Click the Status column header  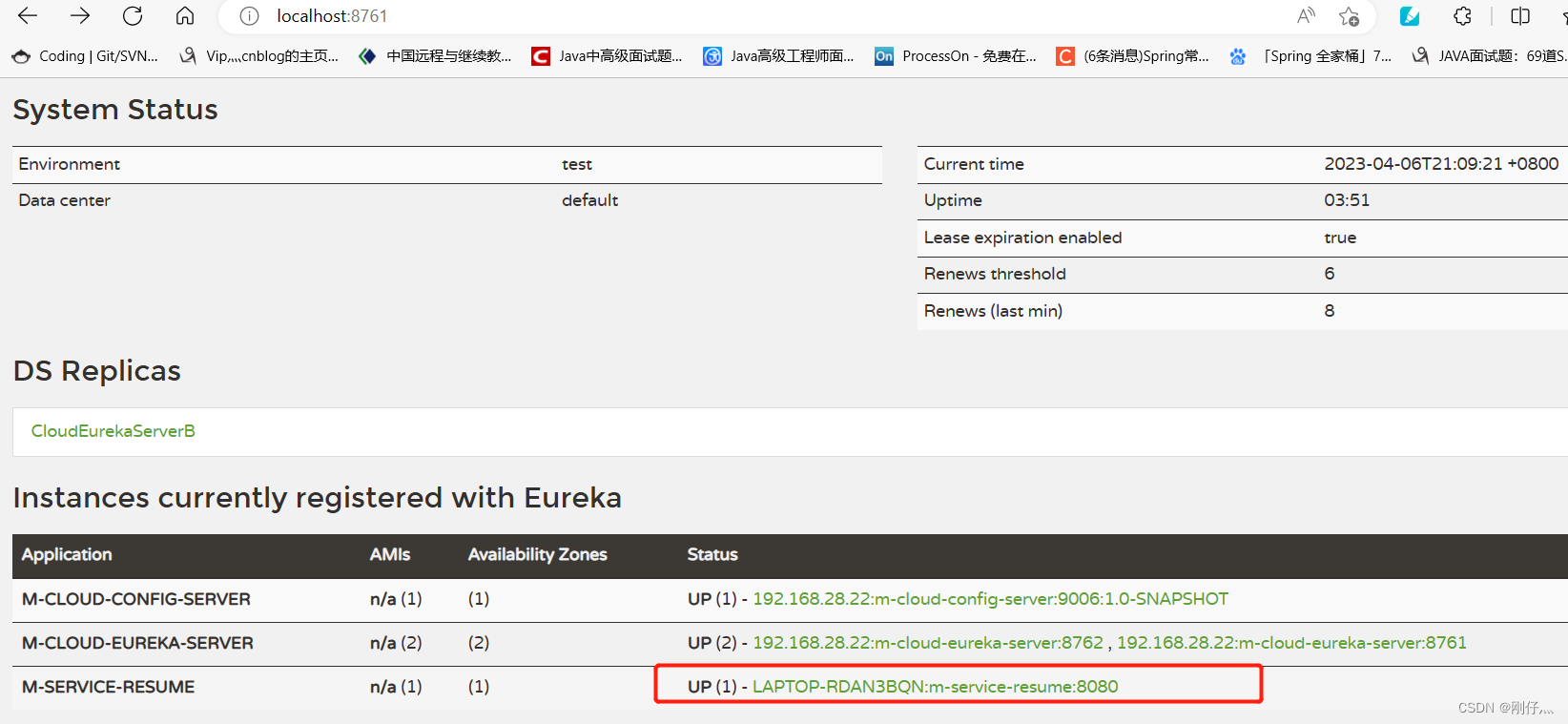click(x=712, y=555)
